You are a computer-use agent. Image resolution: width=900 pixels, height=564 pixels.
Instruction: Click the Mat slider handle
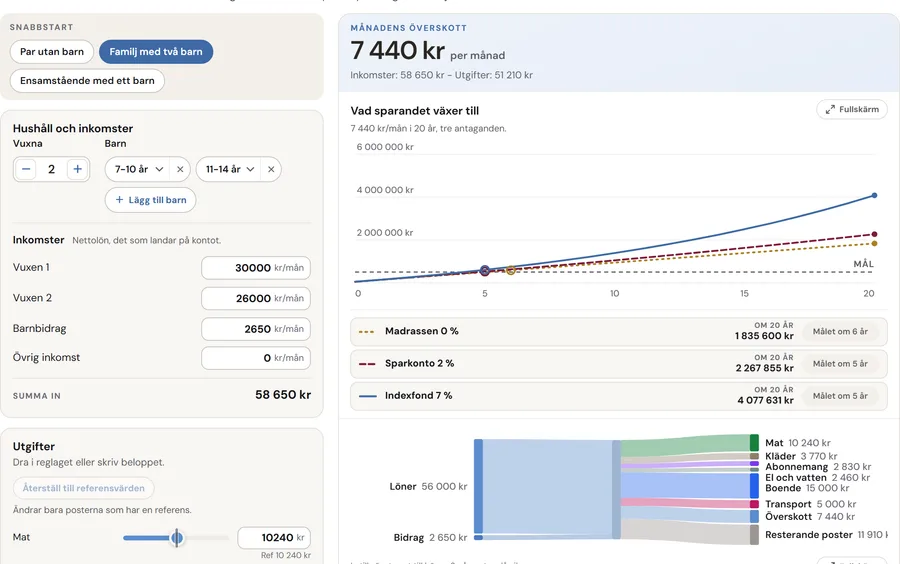click(177, 538)
